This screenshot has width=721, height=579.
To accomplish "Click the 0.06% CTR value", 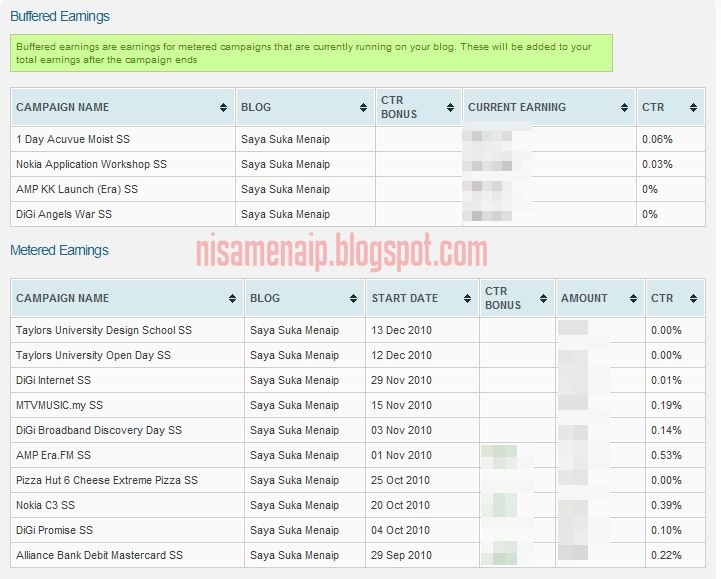I will pos(657,139).
